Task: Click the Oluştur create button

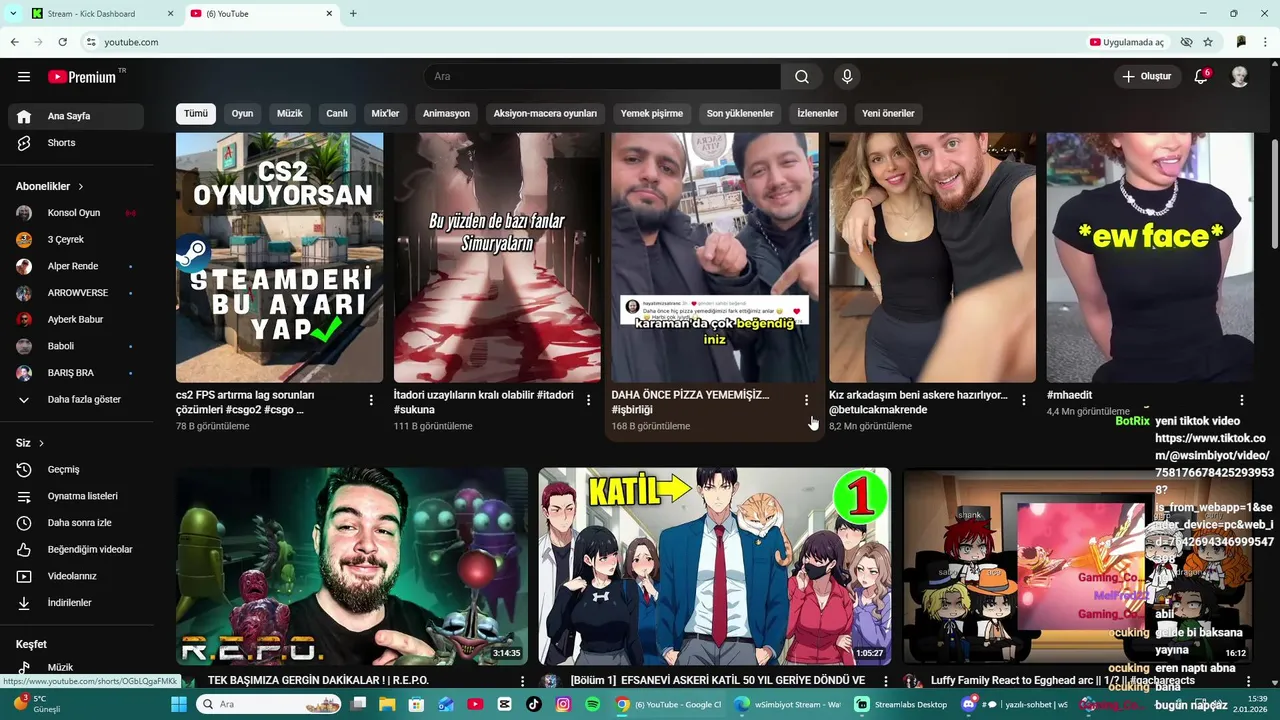Action: pyautogui.click(x=1147, y=77)
